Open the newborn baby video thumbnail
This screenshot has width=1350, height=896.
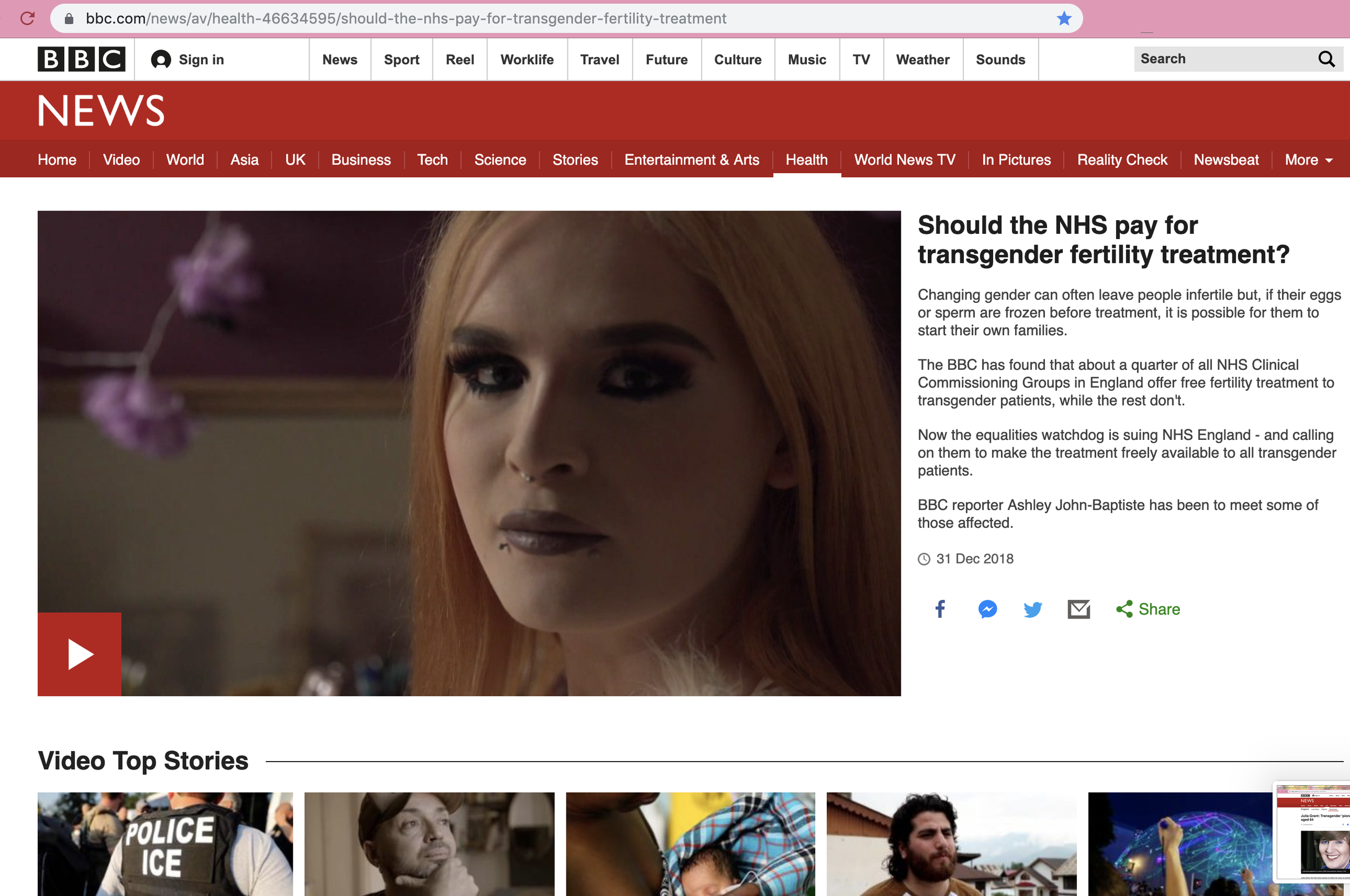[691, 844]
